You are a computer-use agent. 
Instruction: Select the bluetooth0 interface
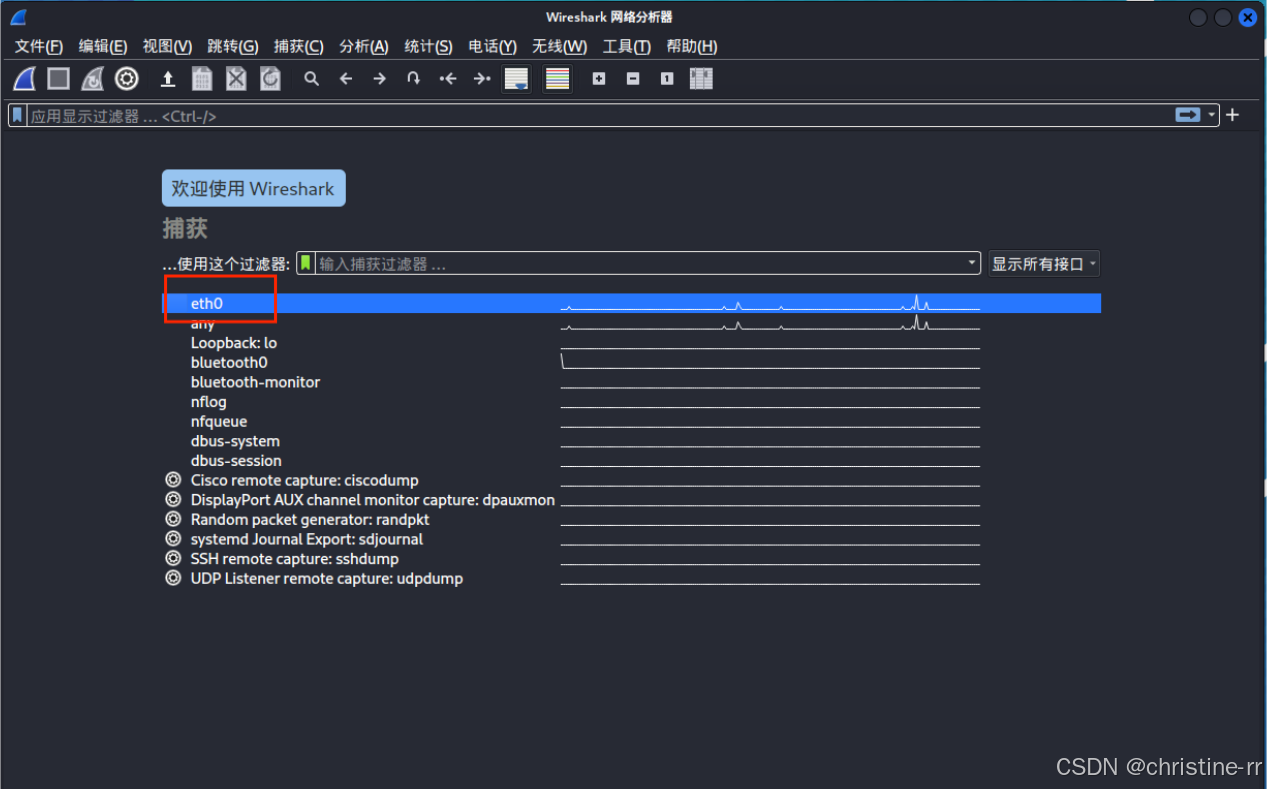(229, 362)
